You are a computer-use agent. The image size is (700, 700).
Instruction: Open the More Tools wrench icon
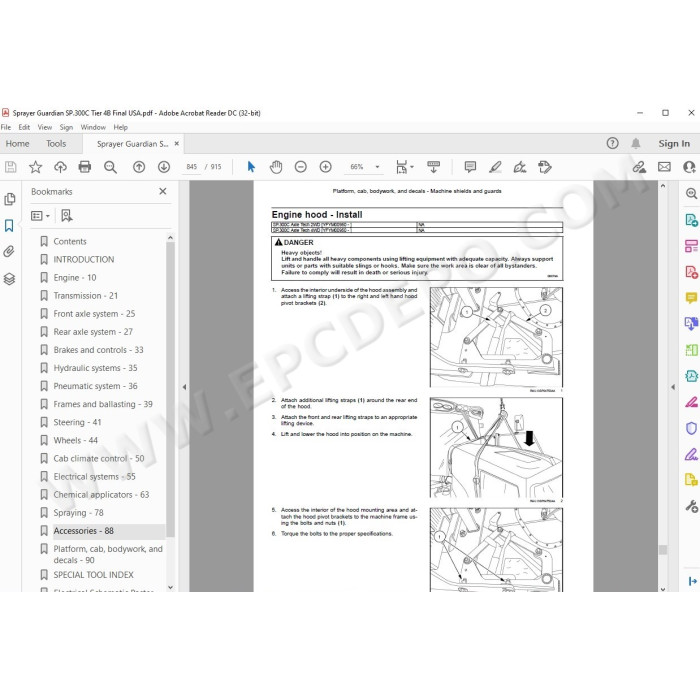691,507
